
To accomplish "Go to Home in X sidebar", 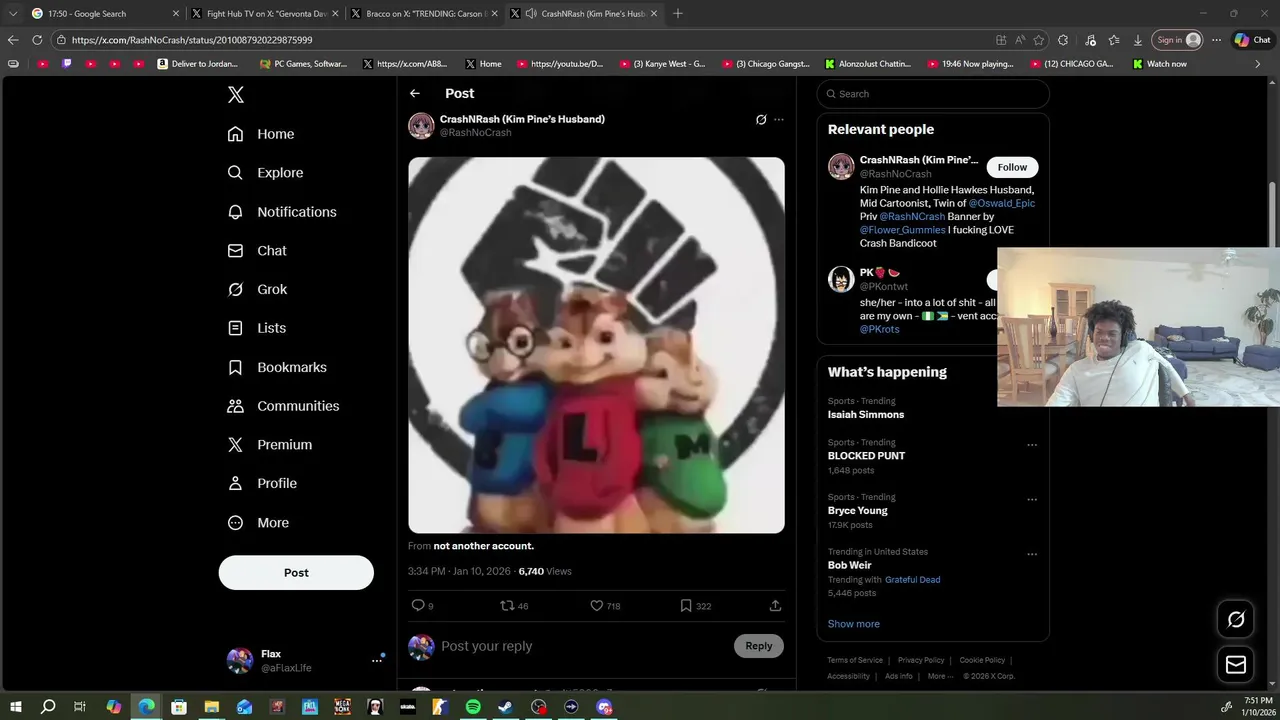I will 261,134.
